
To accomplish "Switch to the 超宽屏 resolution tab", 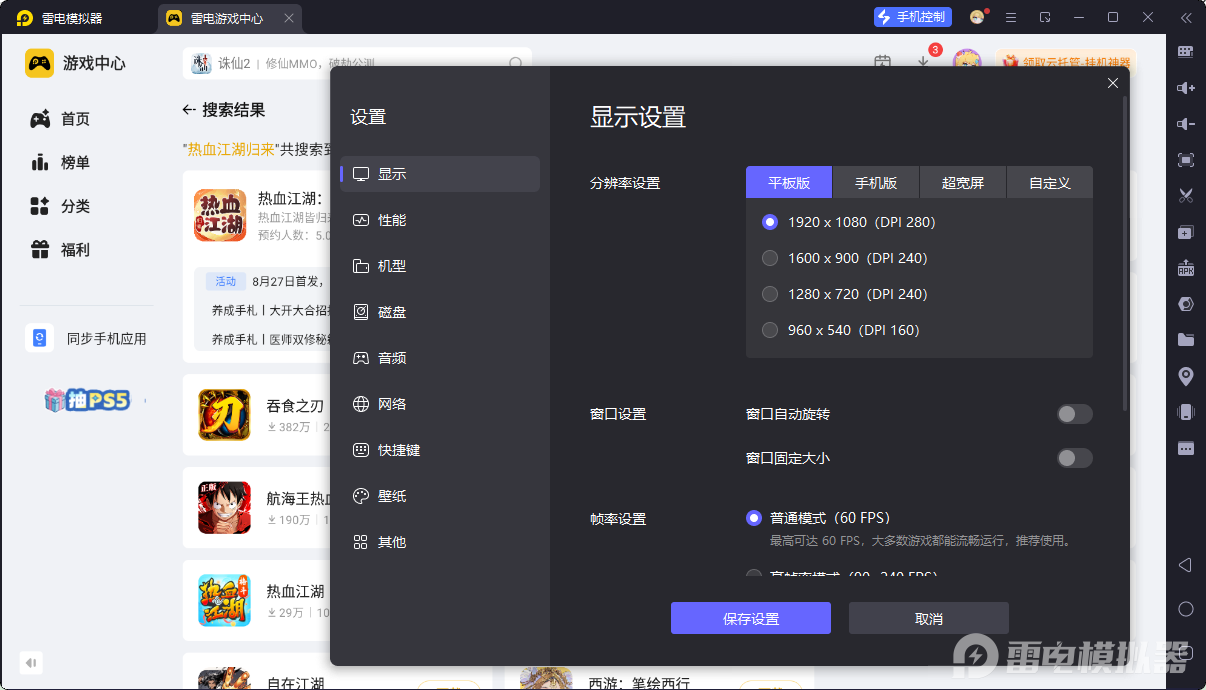I will click(962, 182).
